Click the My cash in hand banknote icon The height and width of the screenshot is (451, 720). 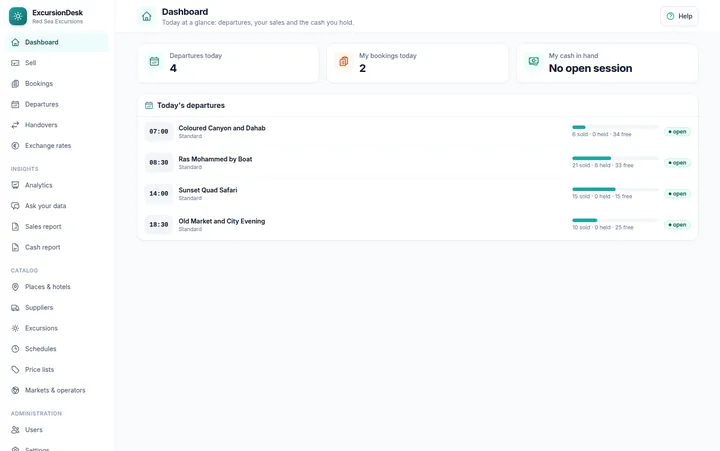tap(533, 61)
